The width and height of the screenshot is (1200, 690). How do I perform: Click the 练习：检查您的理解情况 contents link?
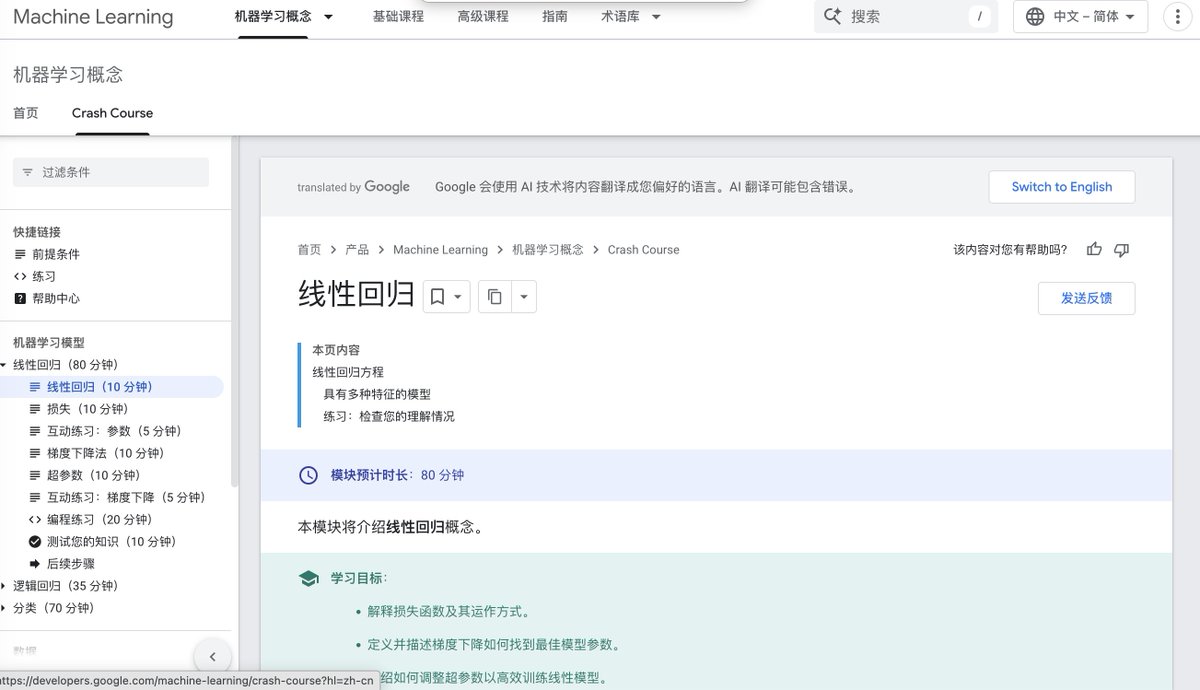(x=389, y=416)
